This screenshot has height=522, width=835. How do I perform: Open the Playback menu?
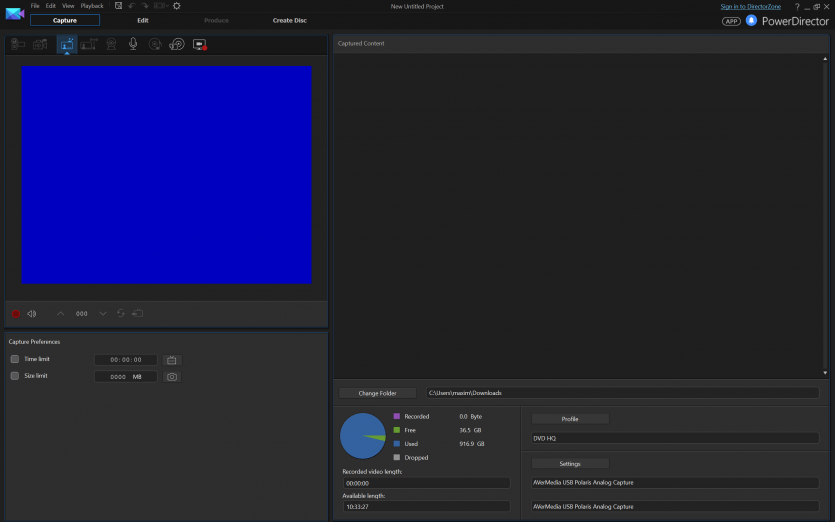[x=92, y=6]
